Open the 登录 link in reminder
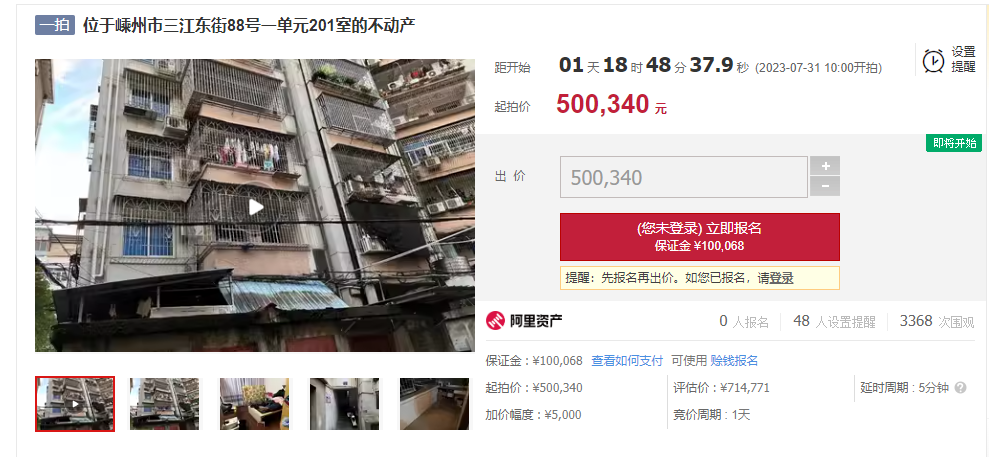 tap(781, 278)
